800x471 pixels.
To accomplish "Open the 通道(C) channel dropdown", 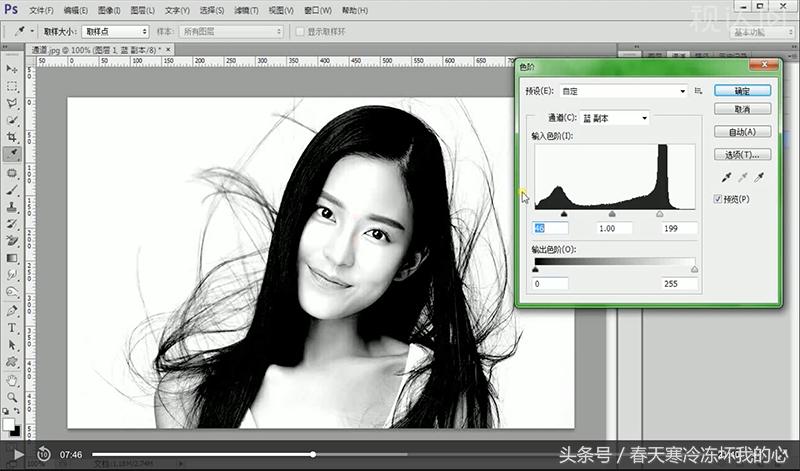I will 645,118.
